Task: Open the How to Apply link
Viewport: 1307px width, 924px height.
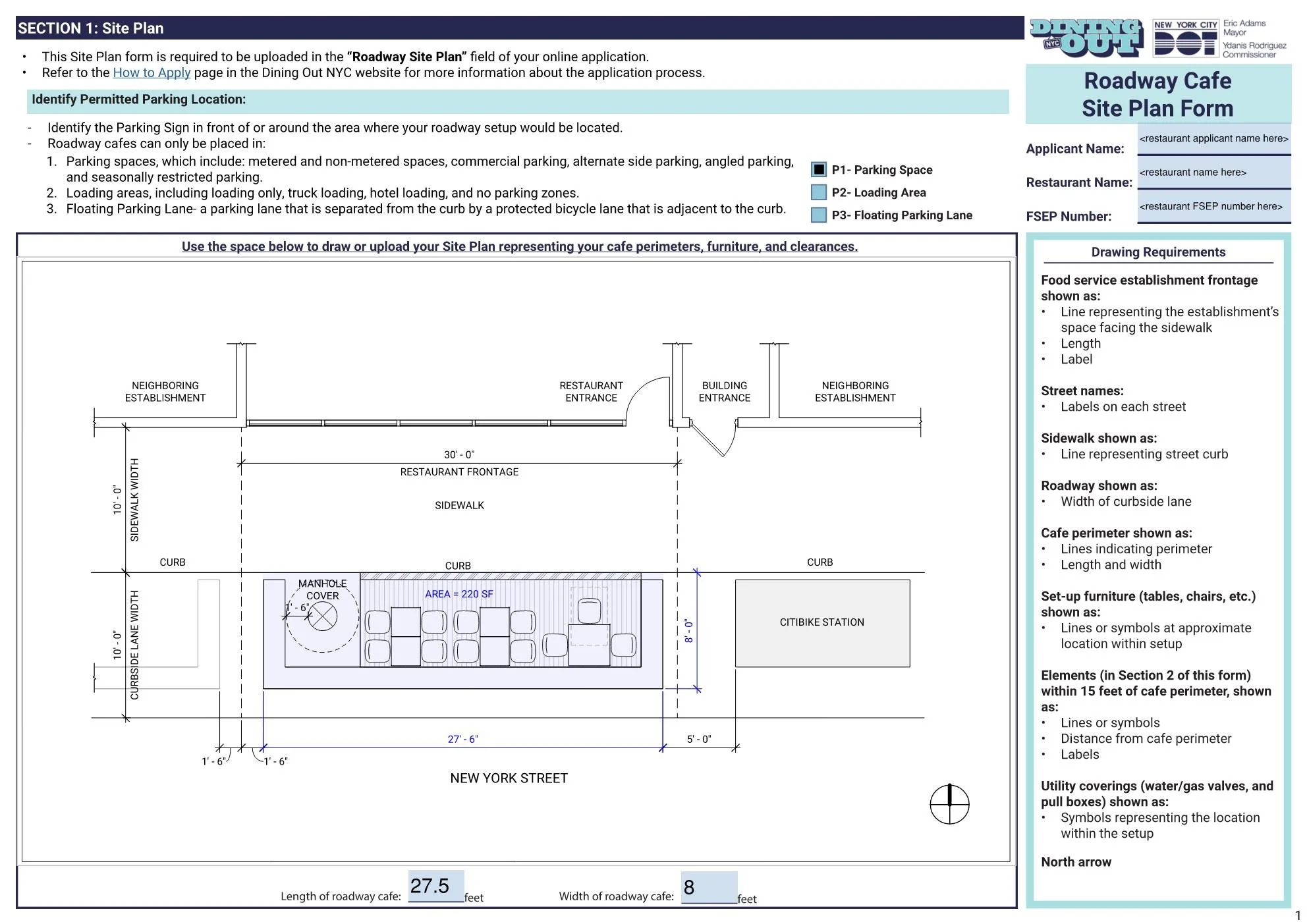Action: click(152, 73)
